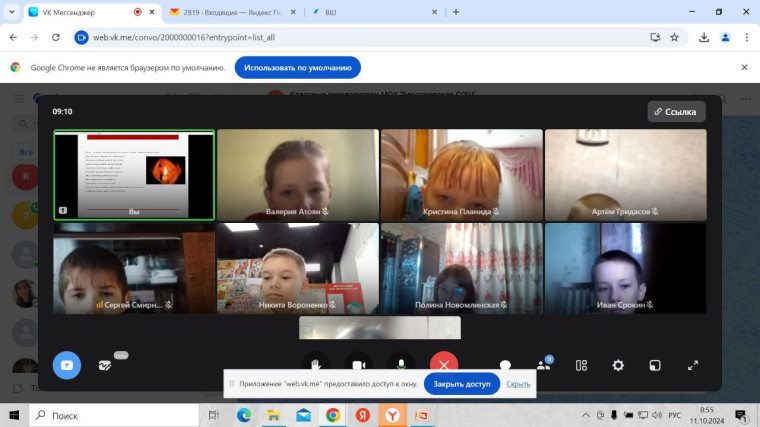End the call with red button
Viewport: 760px width, 427px height.
(443, 364)
